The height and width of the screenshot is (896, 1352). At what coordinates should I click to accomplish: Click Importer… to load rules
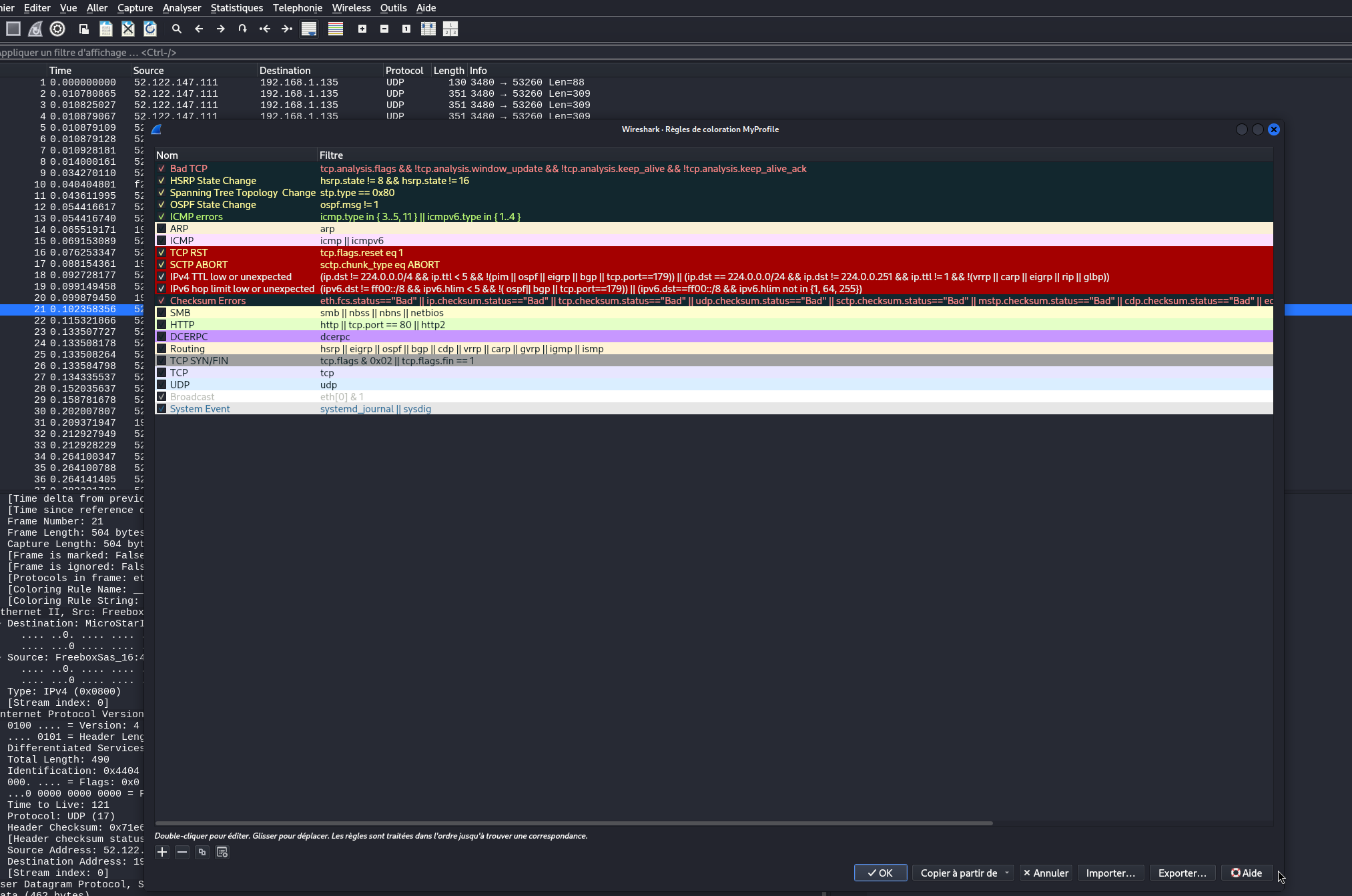click(1110, 873)
